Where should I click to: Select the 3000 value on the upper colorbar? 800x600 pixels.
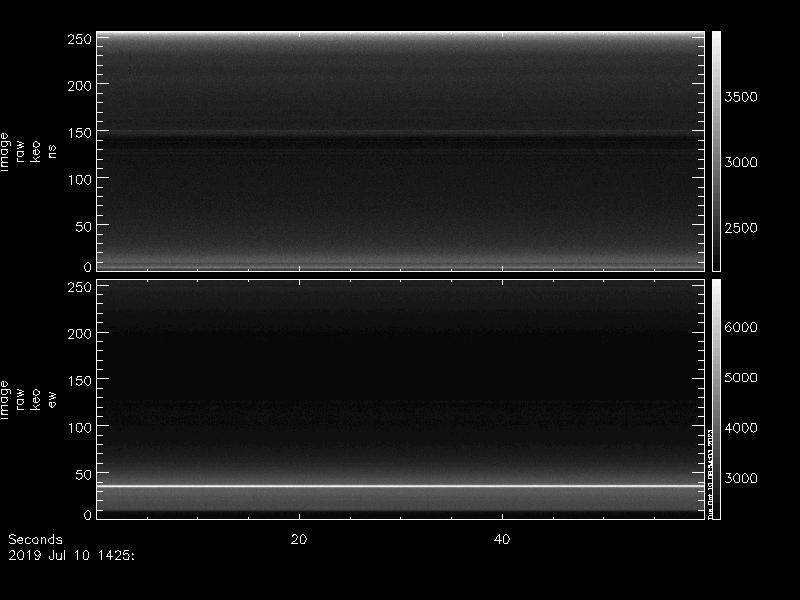[741, 162]
